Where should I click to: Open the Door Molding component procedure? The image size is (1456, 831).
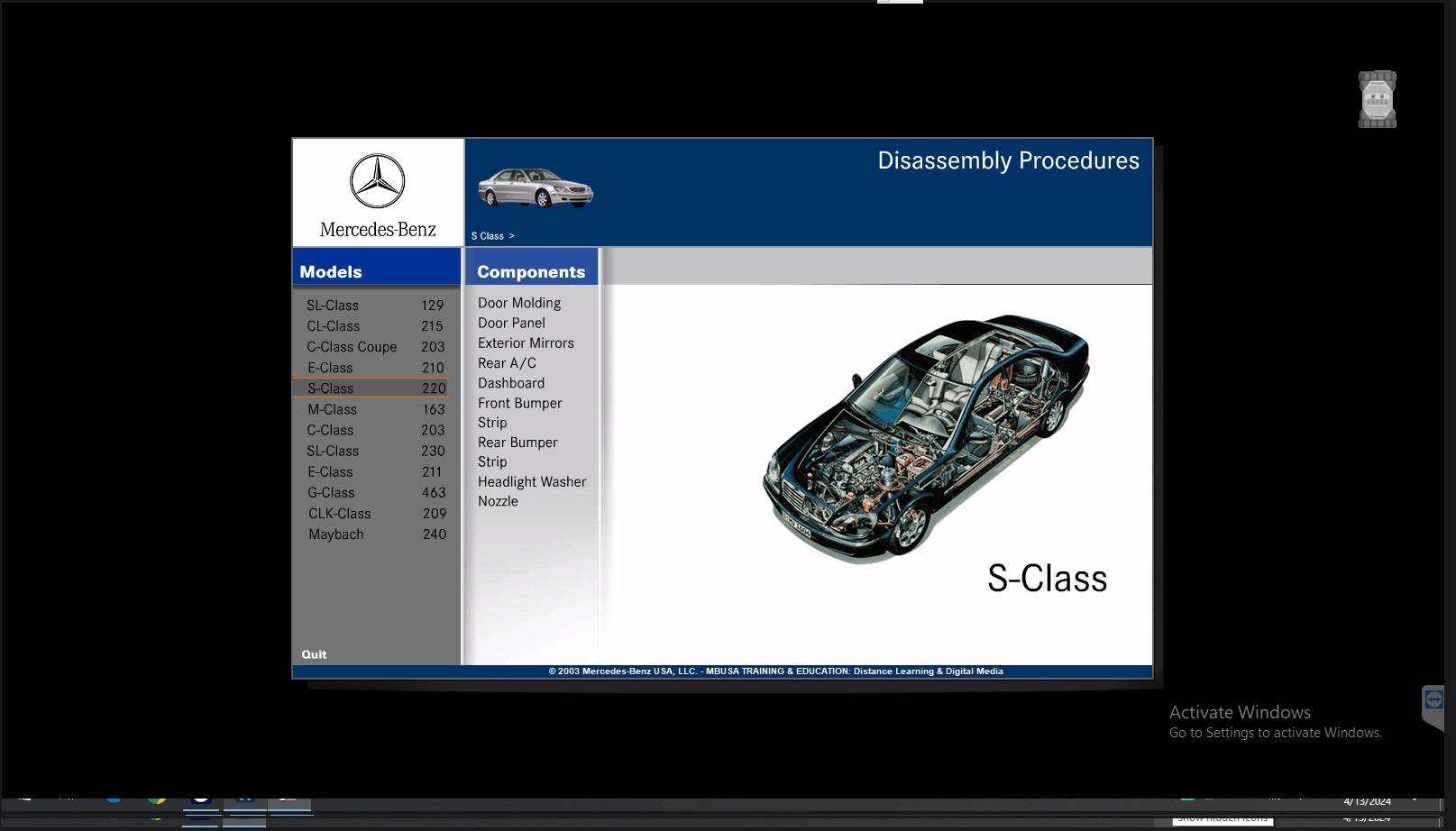[519, 303]
